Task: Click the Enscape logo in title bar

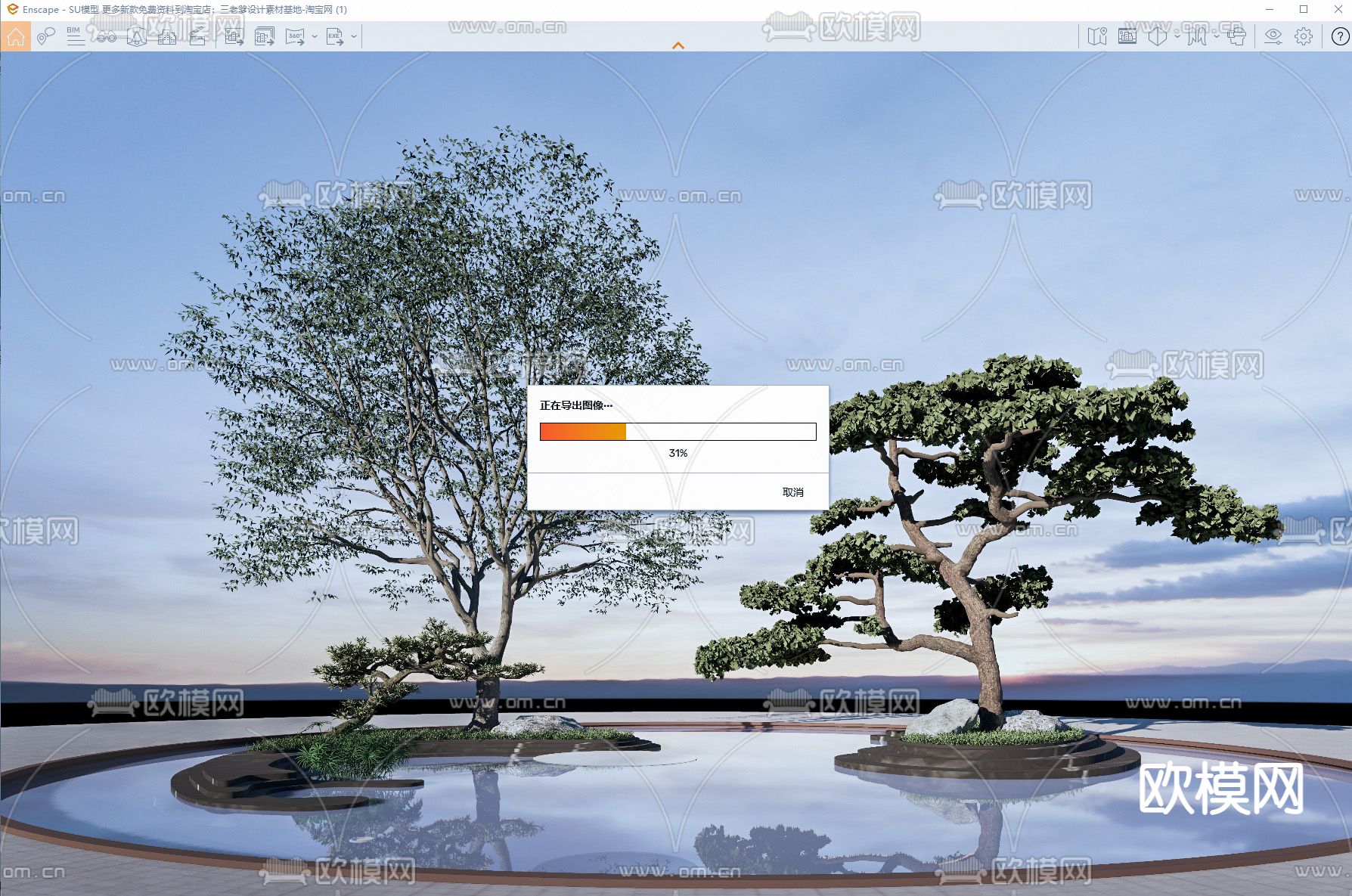Action: click(12, 9)
